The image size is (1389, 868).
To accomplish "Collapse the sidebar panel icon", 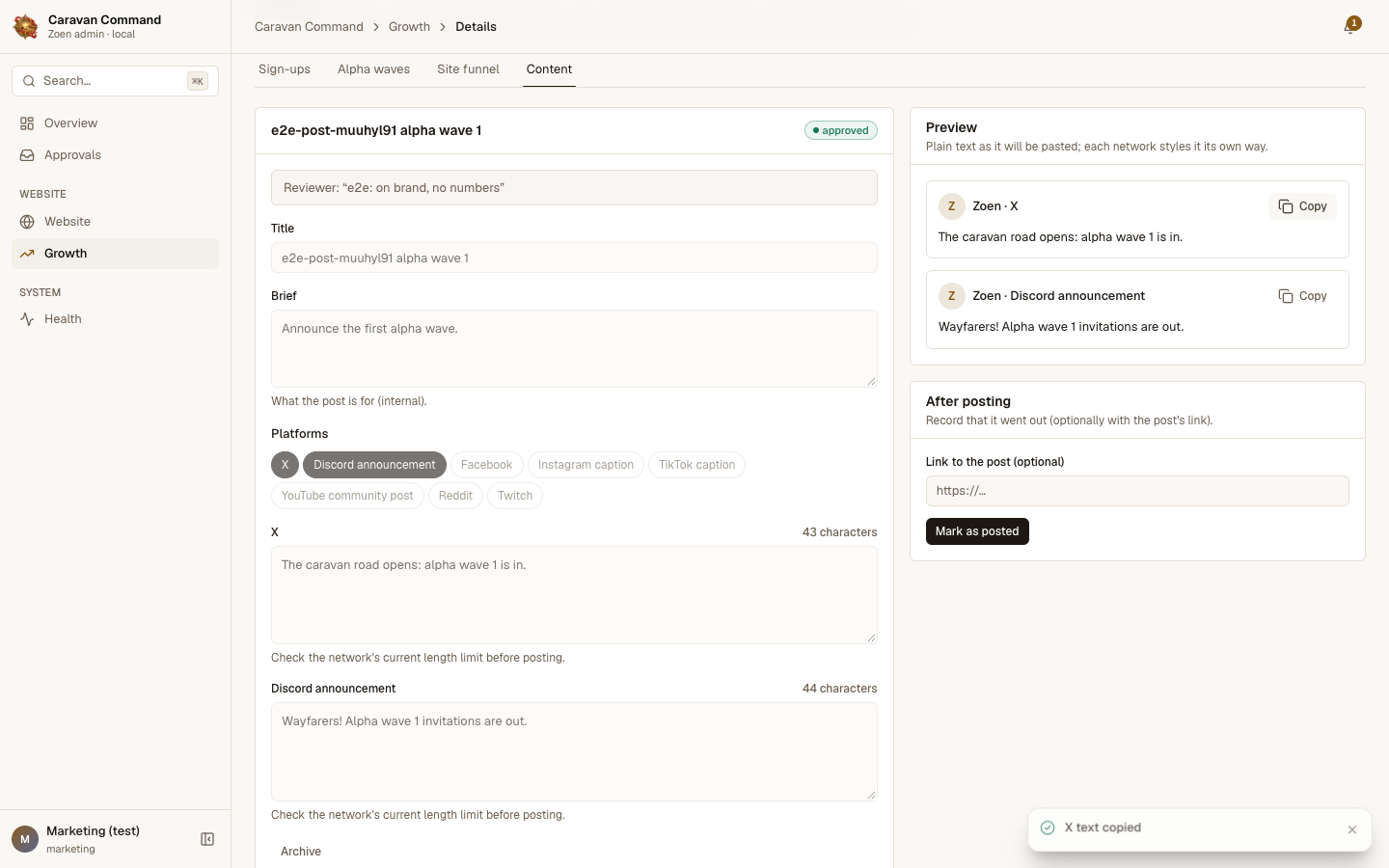I will coord(207,839).
